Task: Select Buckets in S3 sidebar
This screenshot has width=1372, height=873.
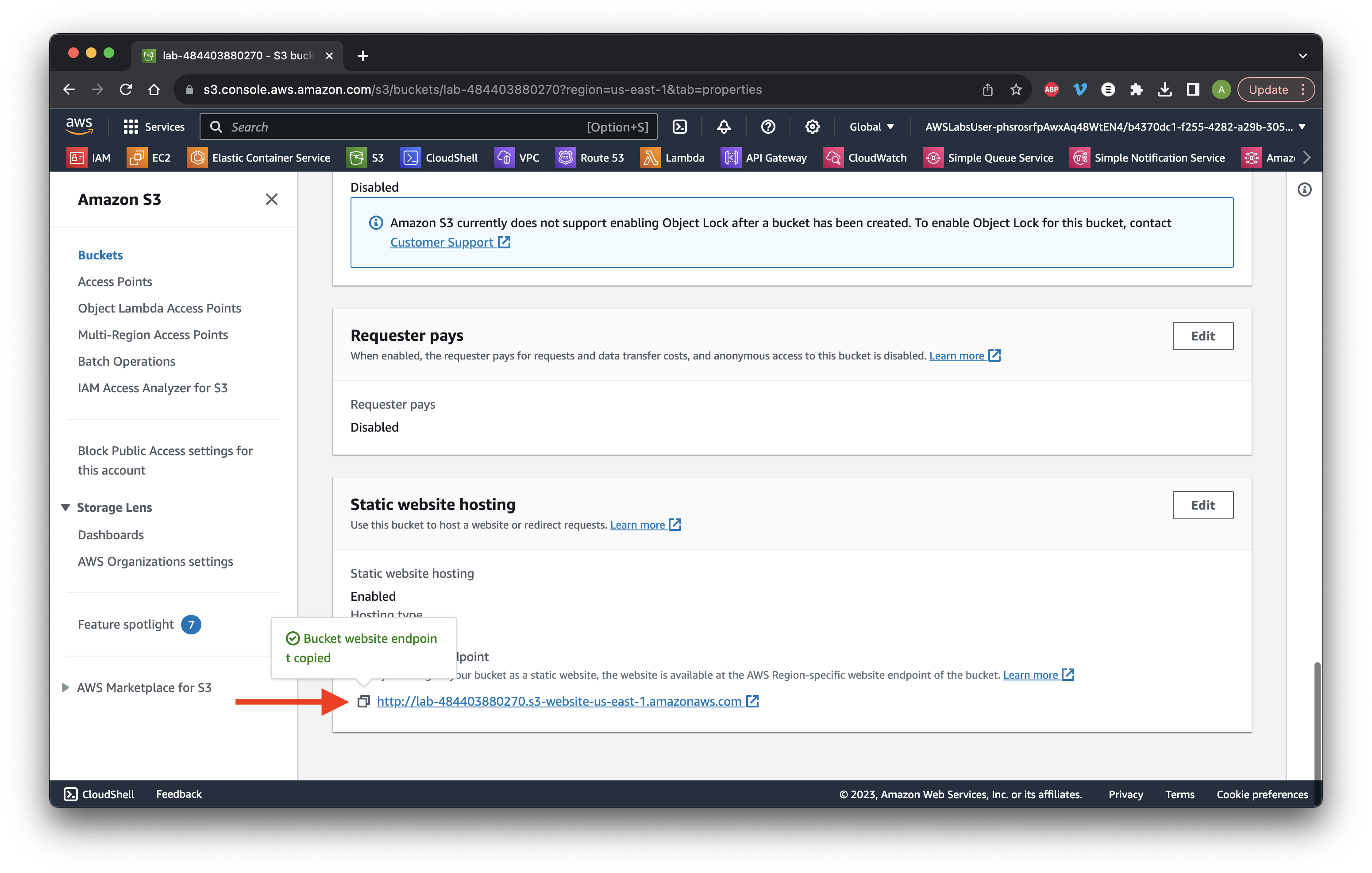Action: (100, 255)
